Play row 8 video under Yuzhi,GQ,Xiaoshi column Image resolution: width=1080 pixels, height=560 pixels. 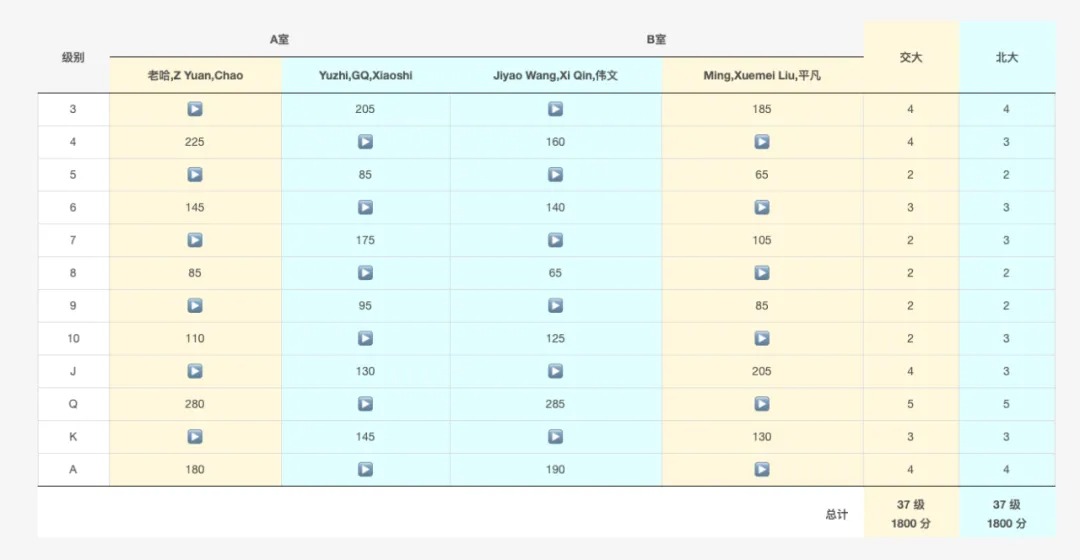(x=365, y=273)
